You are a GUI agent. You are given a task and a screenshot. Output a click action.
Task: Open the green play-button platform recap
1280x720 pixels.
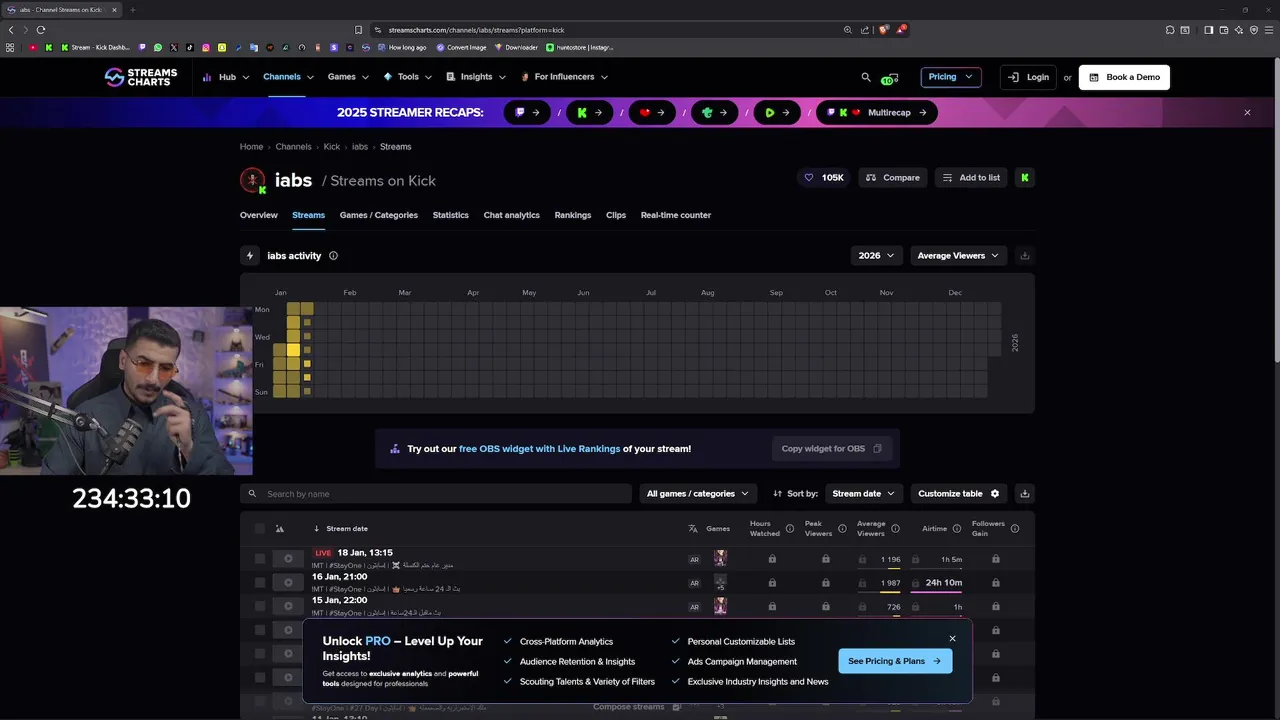pos(777,113)
